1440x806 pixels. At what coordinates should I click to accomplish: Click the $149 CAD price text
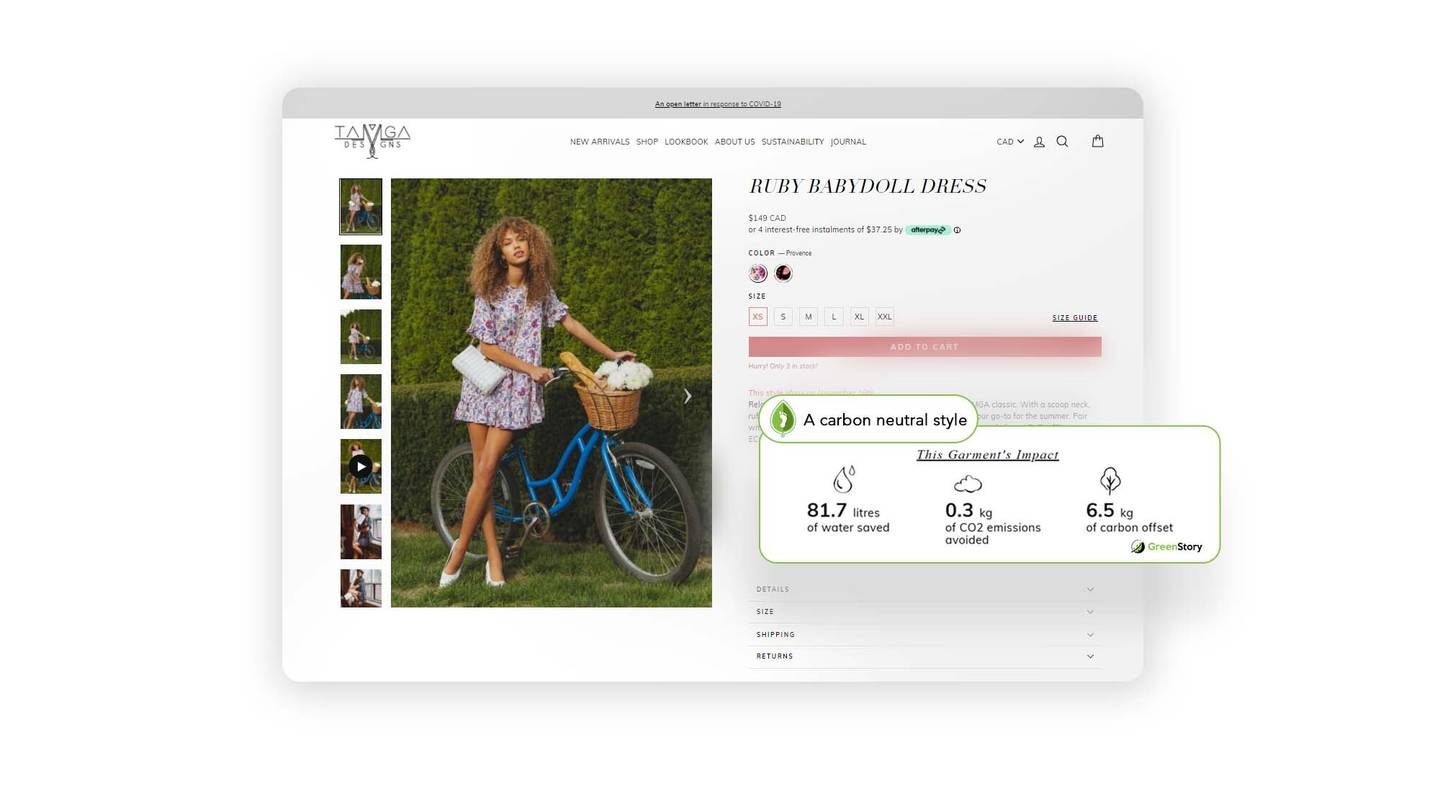click(x=767, y=218)
